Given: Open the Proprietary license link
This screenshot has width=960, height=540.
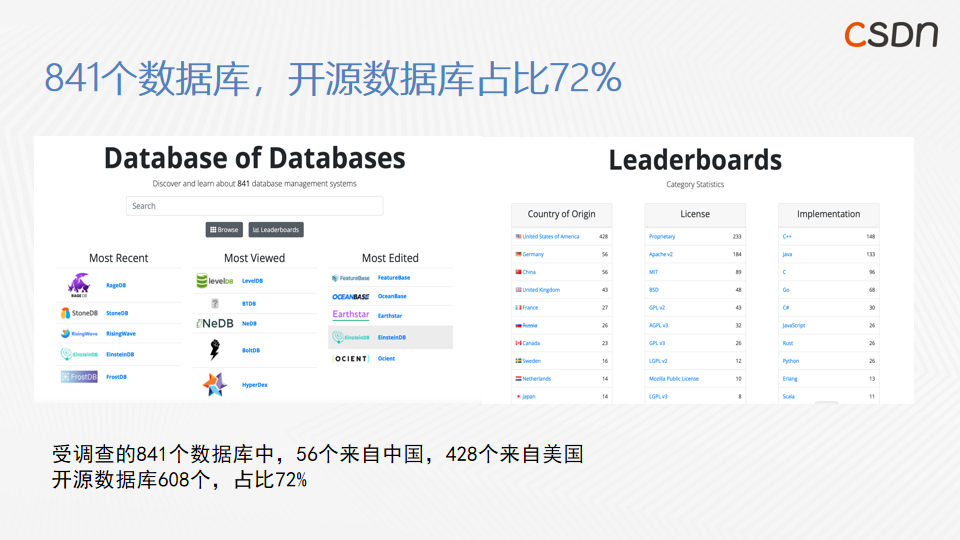Looking at the screenshot, I should [662, 236].
